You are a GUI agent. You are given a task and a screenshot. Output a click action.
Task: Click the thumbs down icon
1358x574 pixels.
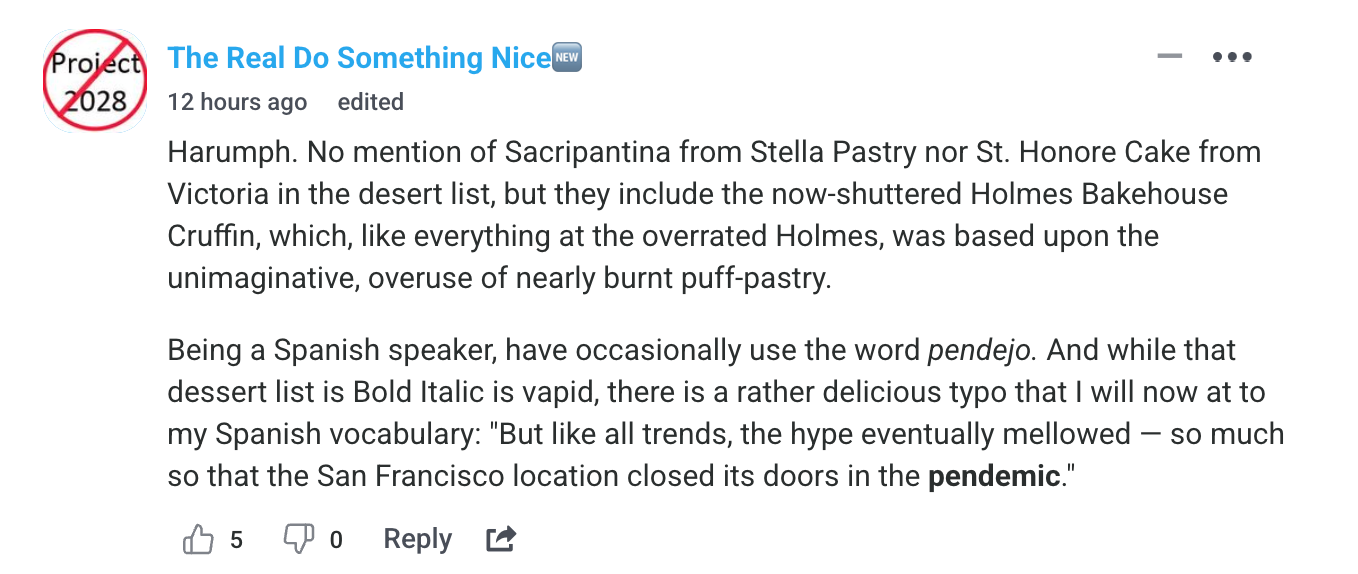tap(298, 540)
